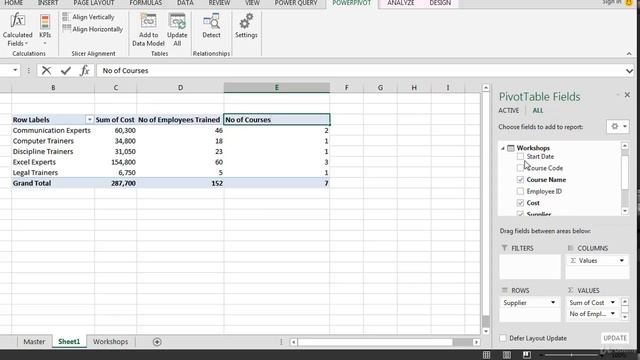Check the Course Code field
Screen dimensions: 640x360
520,168
